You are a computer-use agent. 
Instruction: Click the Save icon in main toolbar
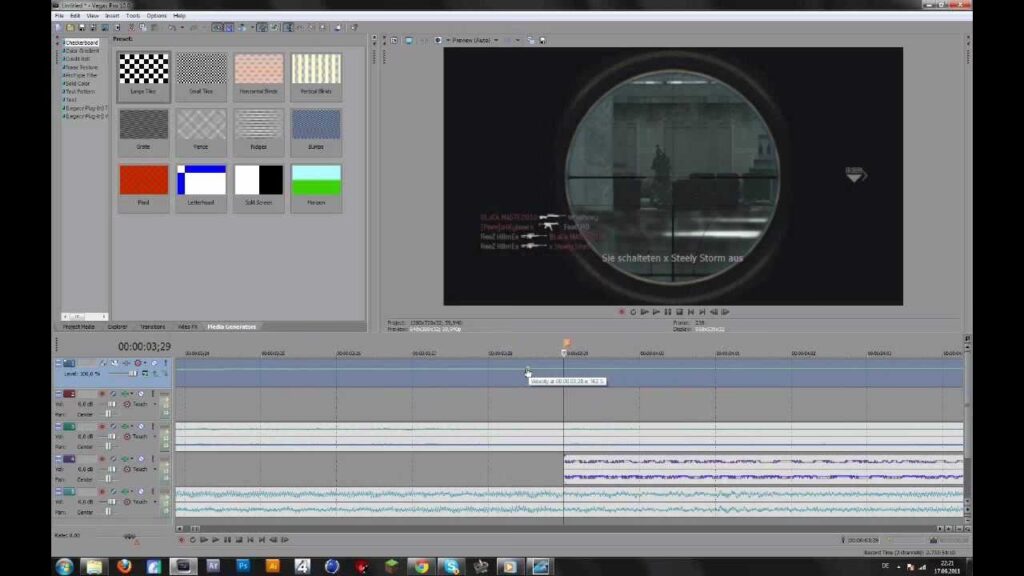point(82,27)
